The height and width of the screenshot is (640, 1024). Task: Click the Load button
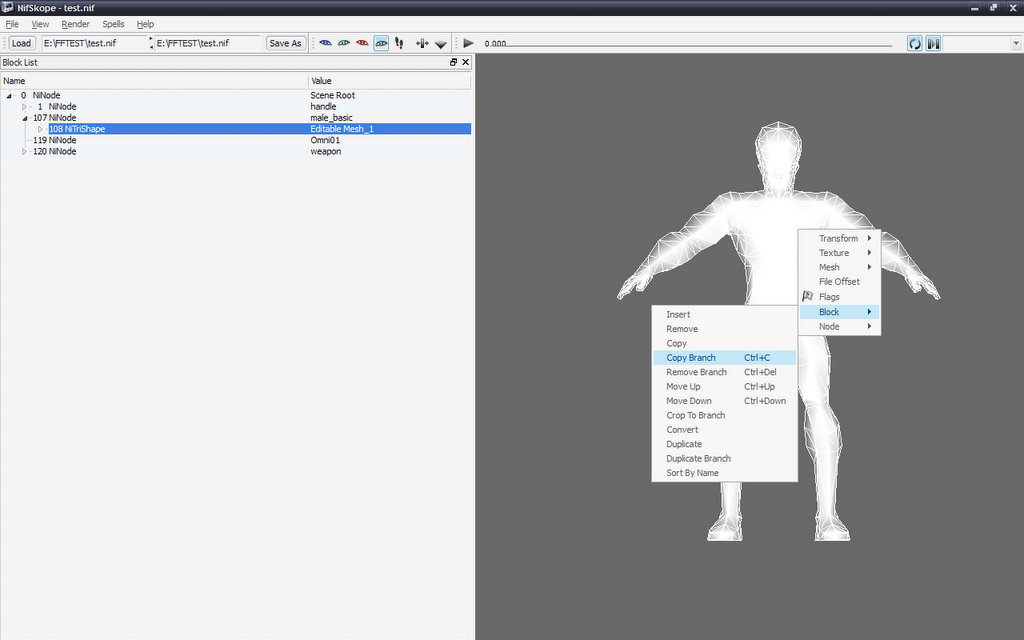pos(21,43)
